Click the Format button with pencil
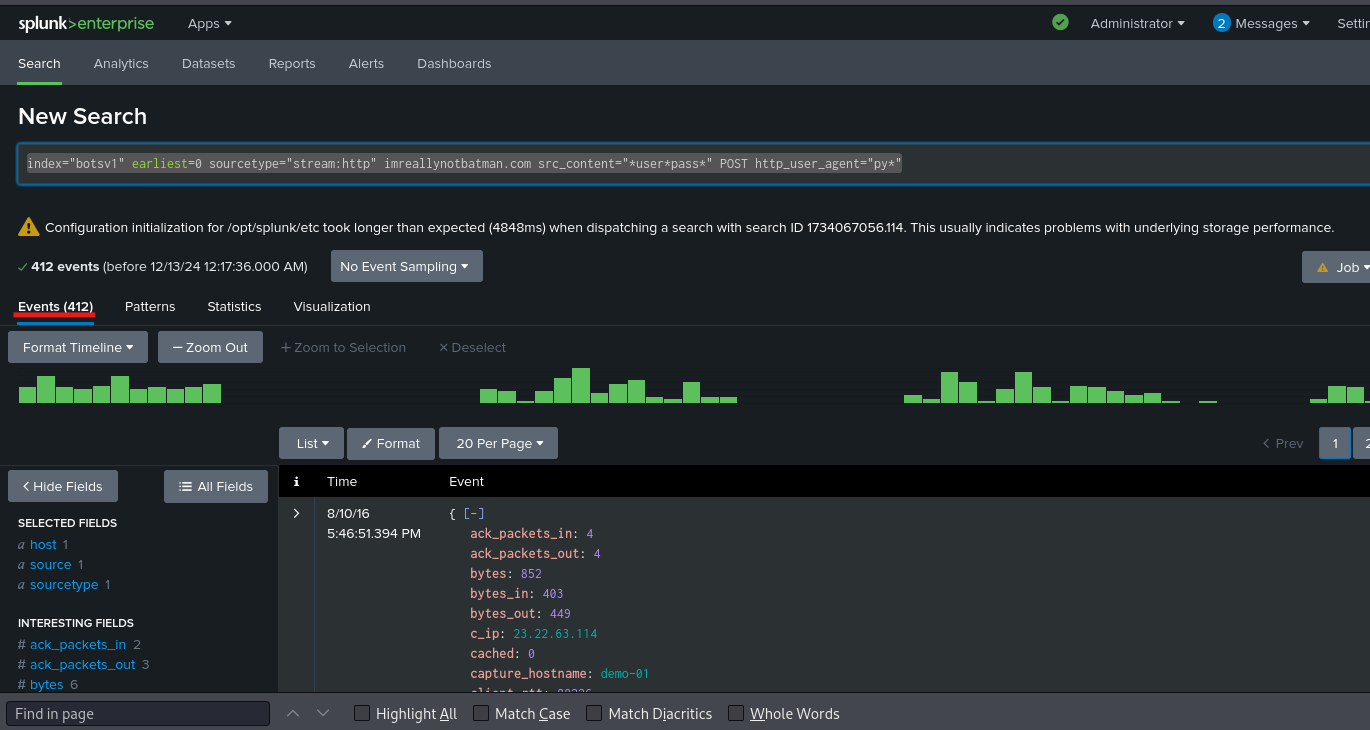 (x=391, y=443)
